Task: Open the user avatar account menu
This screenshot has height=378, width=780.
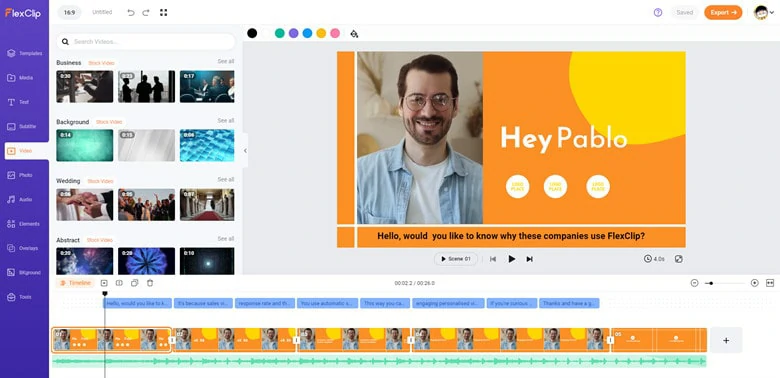Action: coord(764,12)
